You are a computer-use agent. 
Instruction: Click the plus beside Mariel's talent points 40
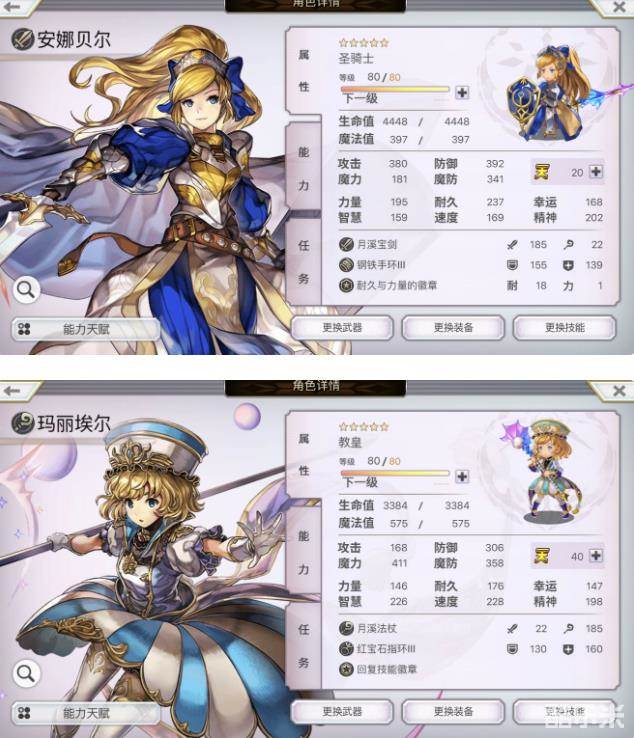coord(596,556)
